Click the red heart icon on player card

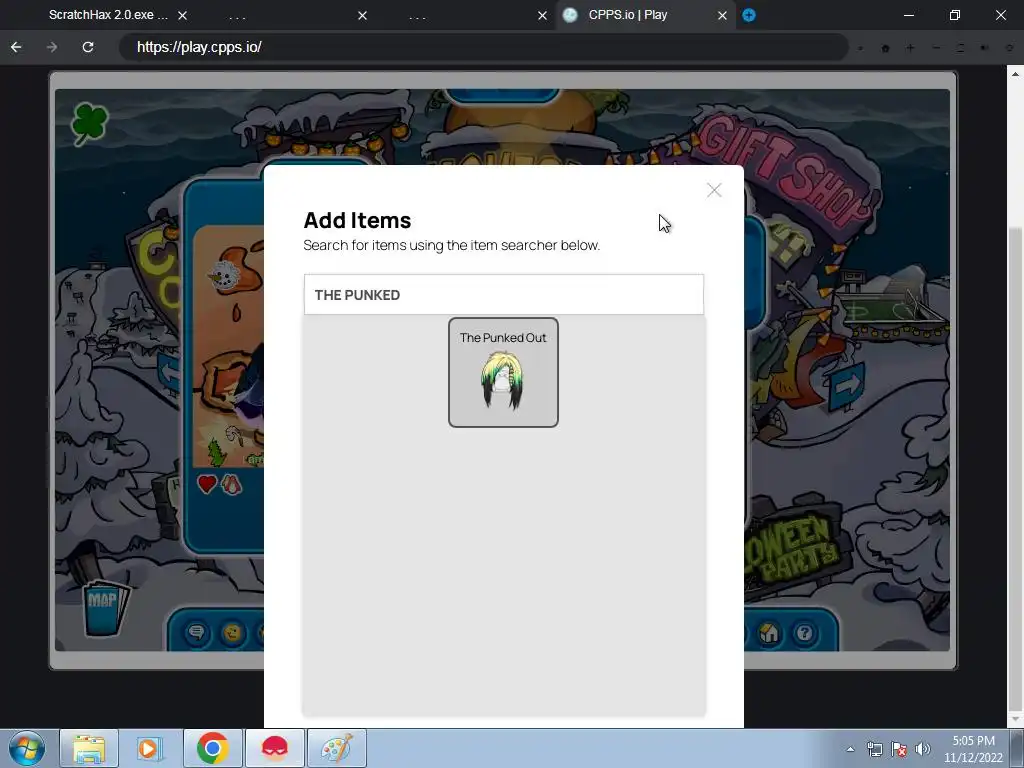207,484
